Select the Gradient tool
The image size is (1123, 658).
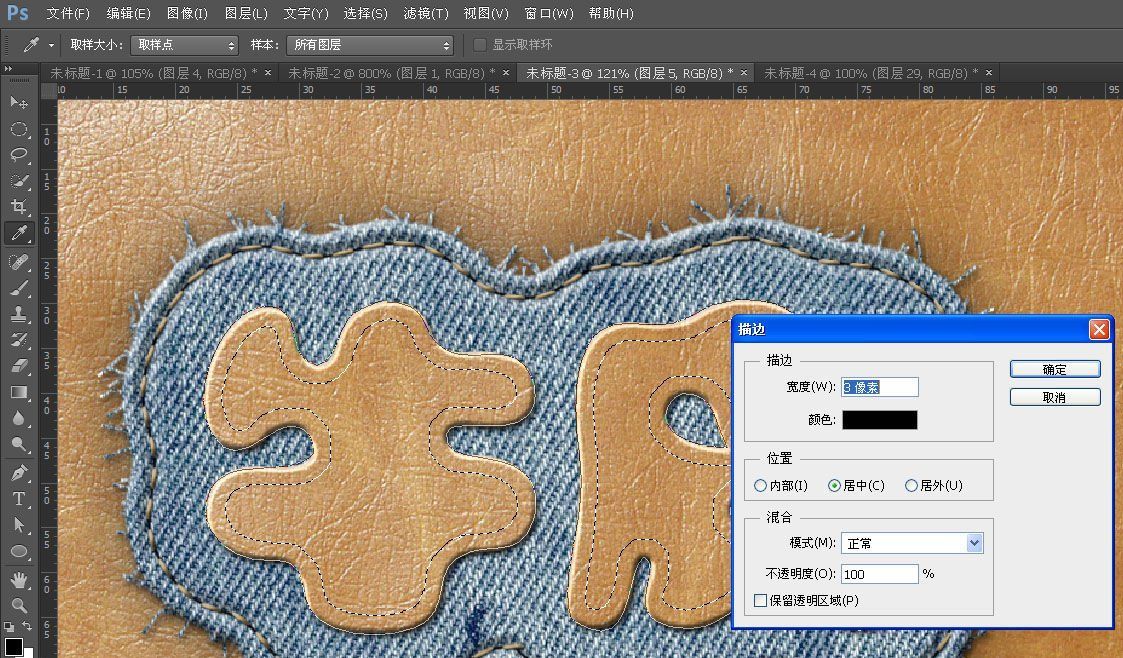pyautogui.click(x=19, y=392)
